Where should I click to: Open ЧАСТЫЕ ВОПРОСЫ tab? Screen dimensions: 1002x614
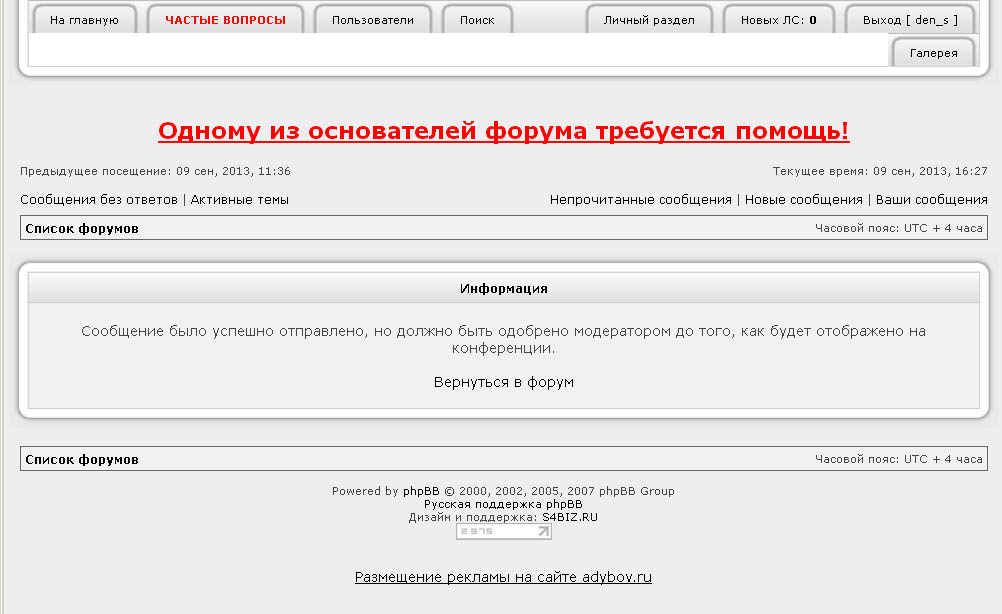point(225,20)
